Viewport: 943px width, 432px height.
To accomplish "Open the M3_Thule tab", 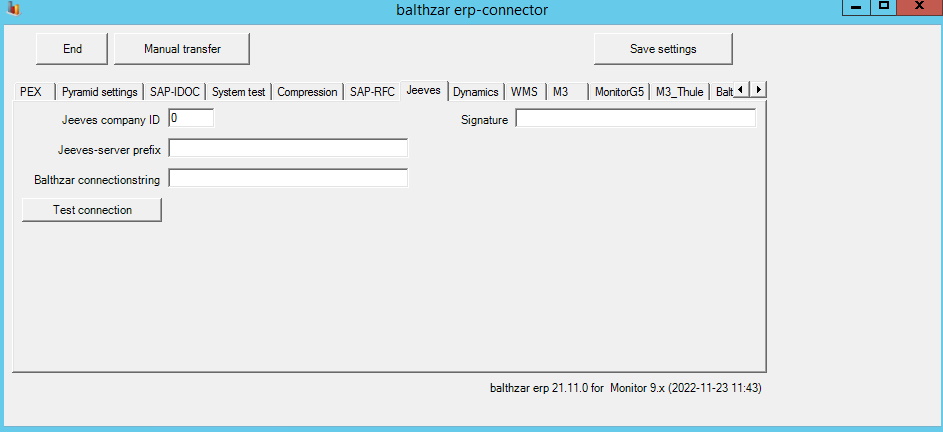I will (680, 92).
